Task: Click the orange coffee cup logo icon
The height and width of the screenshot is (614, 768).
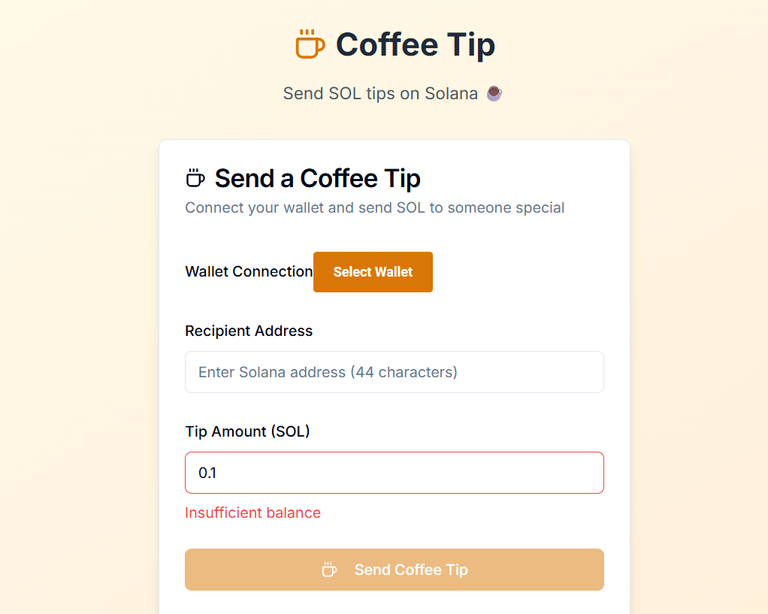Action: [310, 44]
